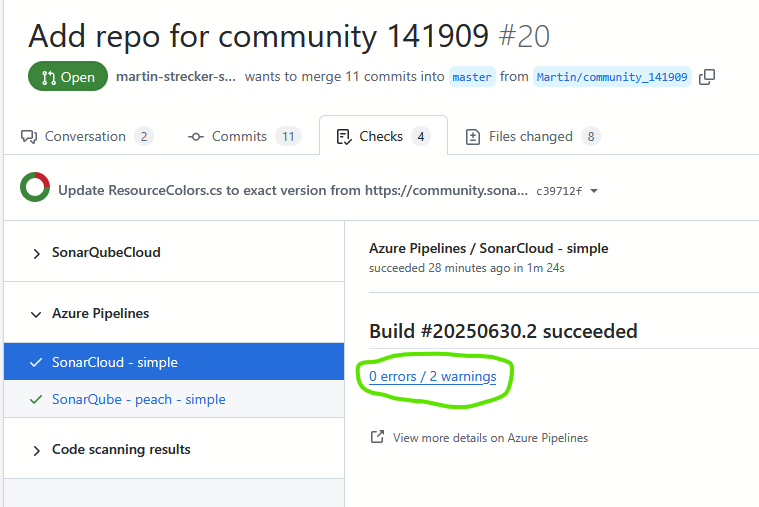Open the Files changed tab
This screenshot has height=507, width=759.
[x=530, y=136]
